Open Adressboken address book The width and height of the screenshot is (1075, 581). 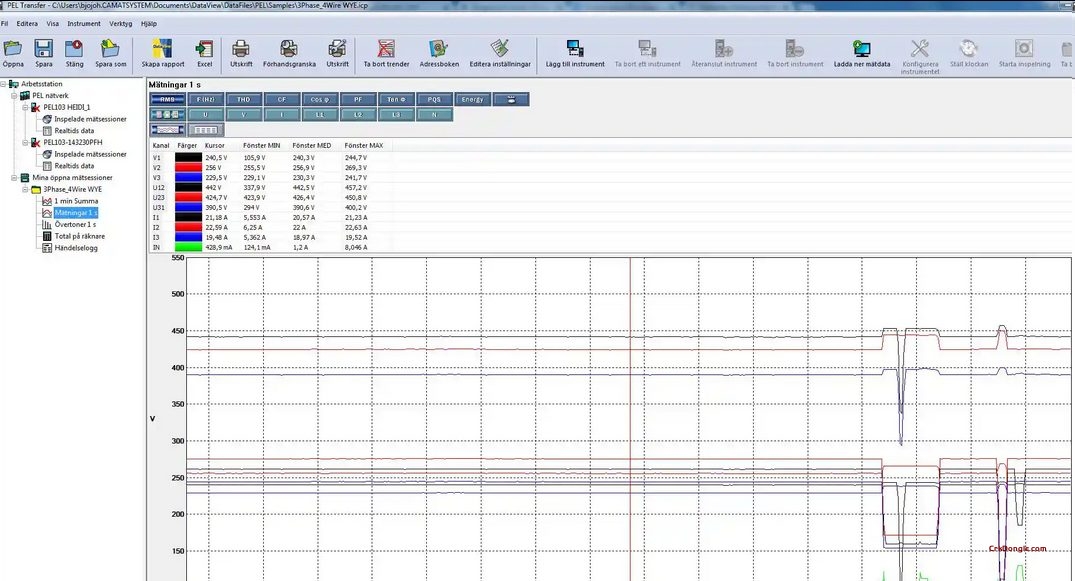(x=439, y=49)
